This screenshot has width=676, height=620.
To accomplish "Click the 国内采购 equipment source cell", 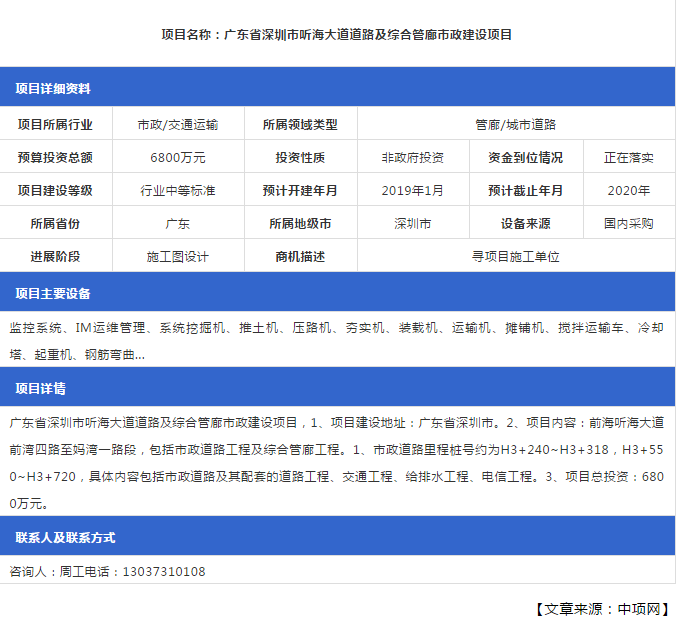I will tap(628, 224).
